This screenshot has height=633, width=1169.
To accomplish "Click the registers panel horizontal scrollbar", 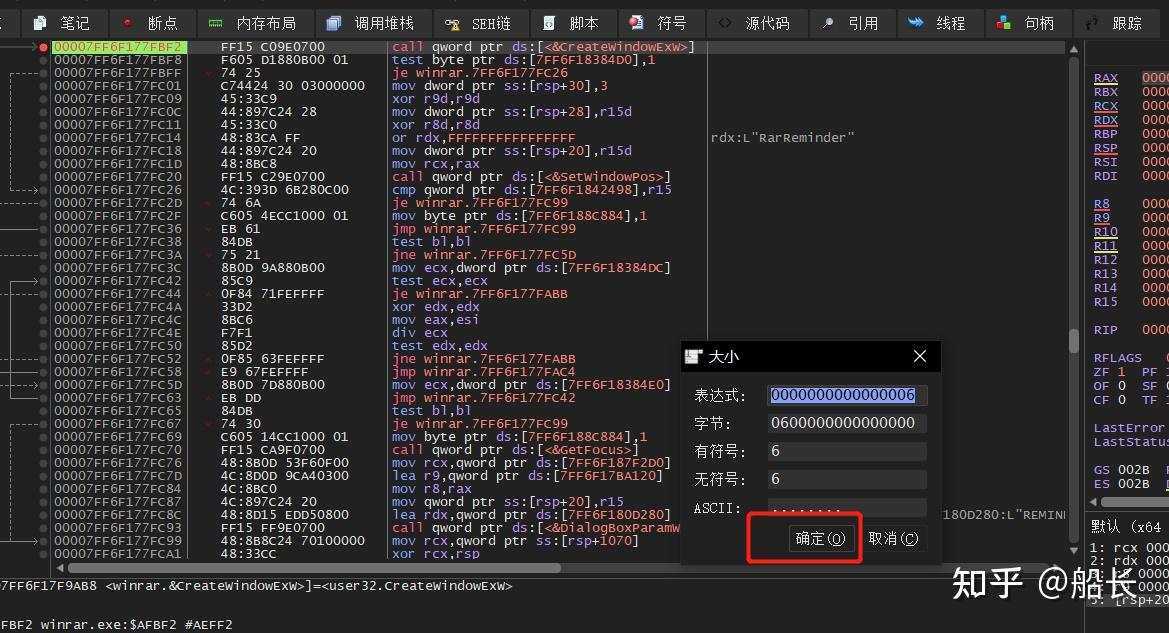I will click(x=1133, y=503).
